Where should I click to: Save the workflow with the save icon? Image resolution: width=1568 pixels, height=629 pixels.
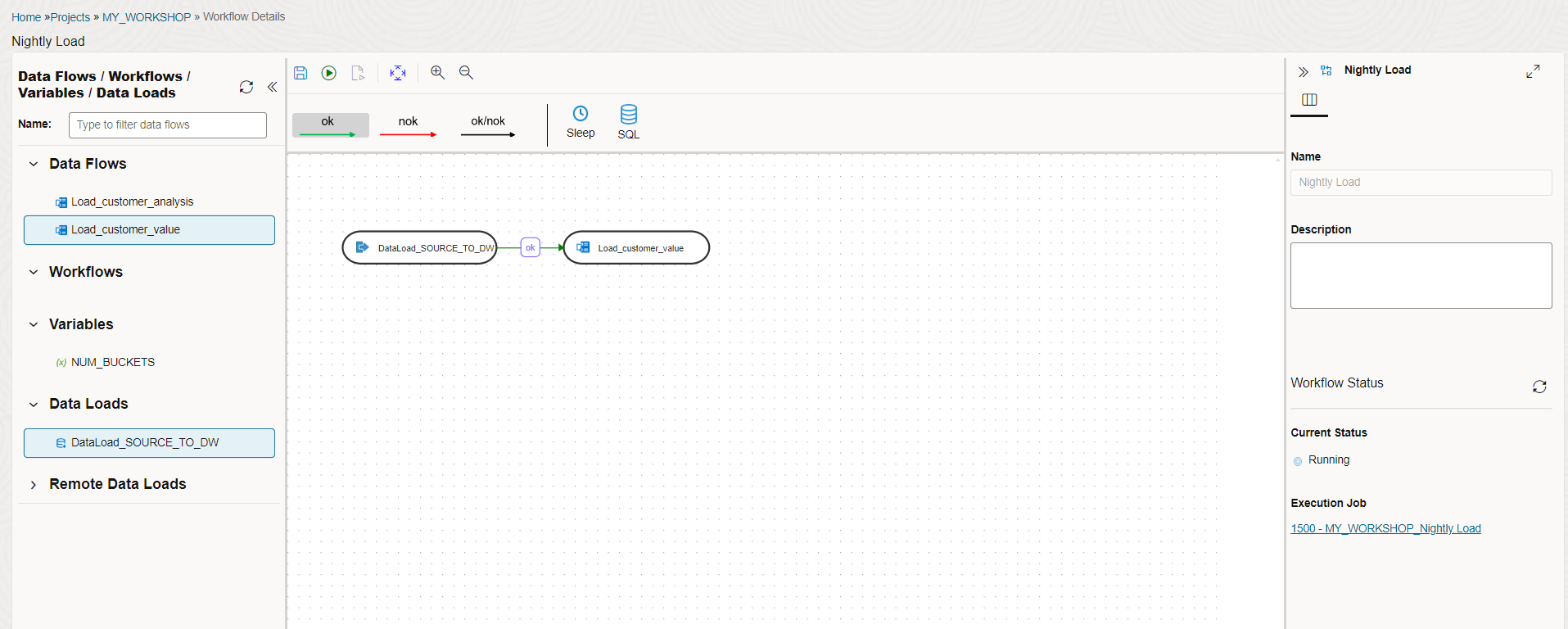click(x=300, y=73)
